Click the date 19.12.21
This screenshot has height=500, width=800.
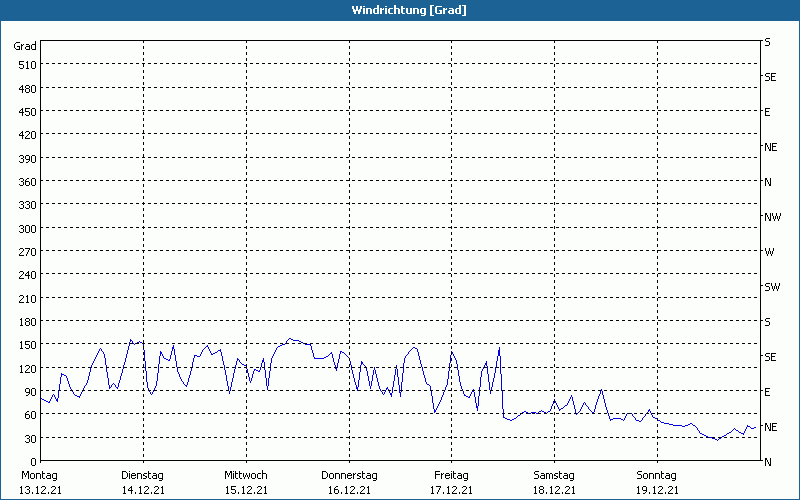click(x=658, y=490)
